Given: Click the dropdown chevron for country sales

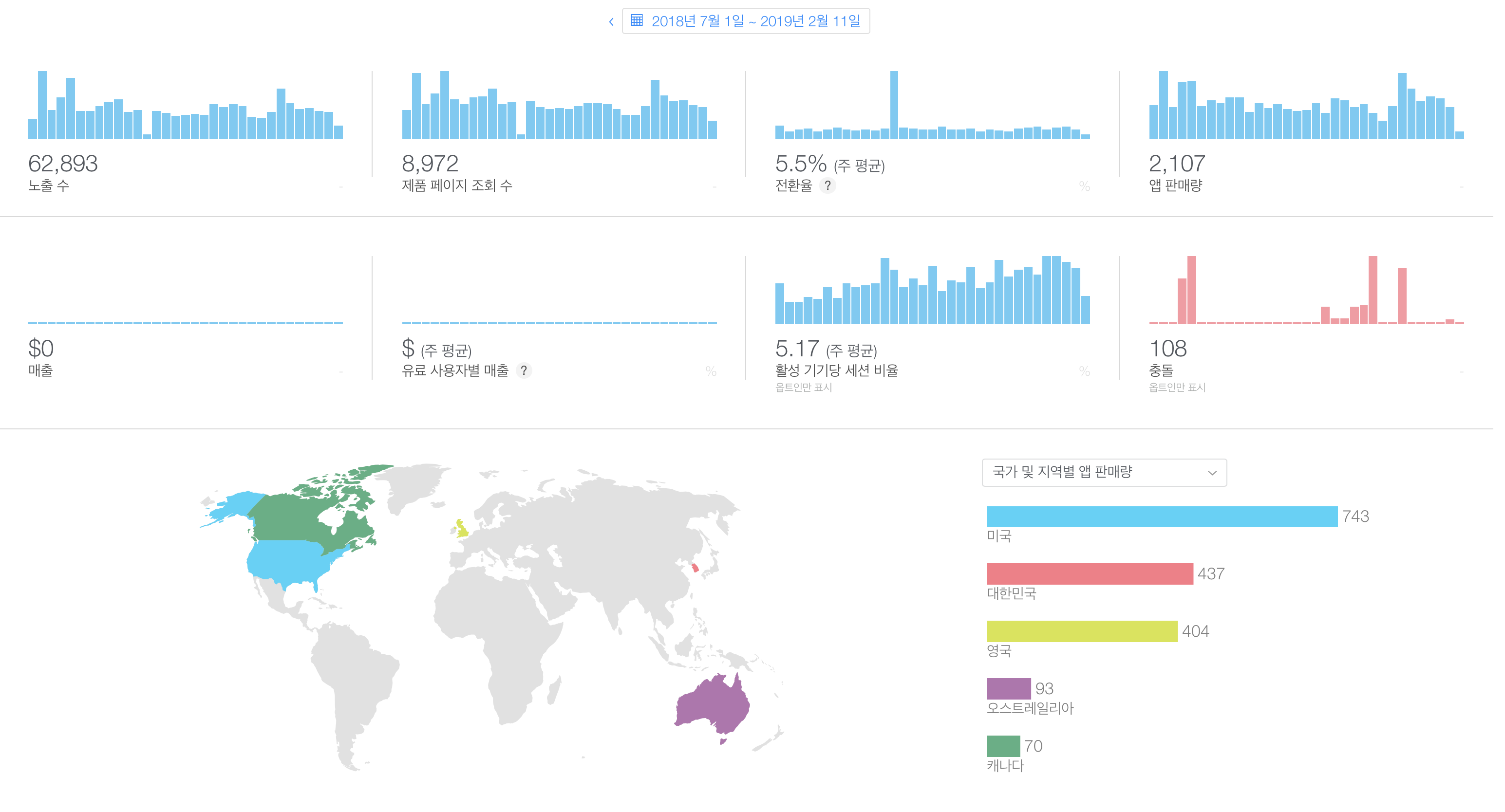Looking at the screenshot, I should [1212, 473].
